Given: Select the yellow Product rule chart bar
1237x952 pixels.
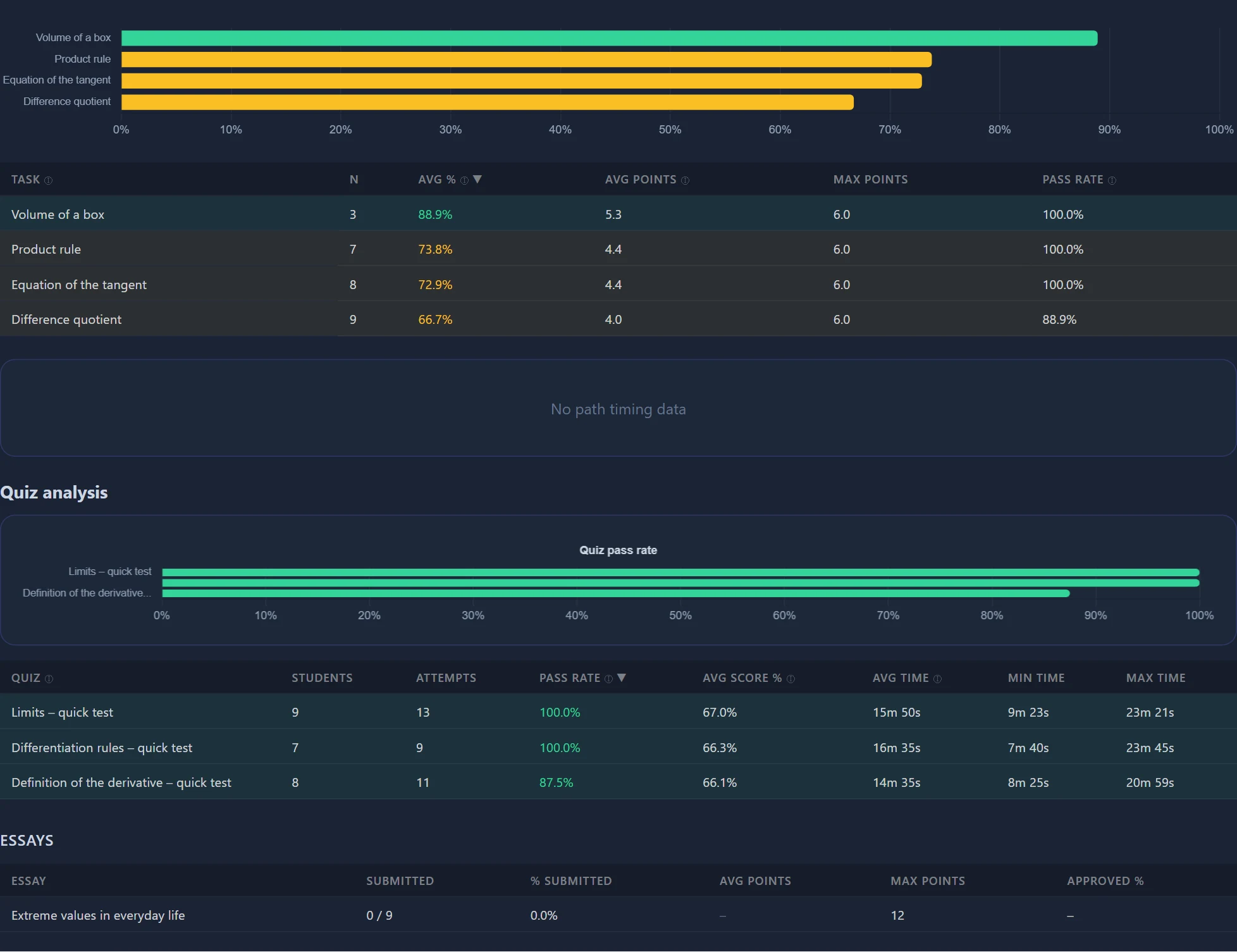Looking at the screenshot, I should (x=526, y=59).
